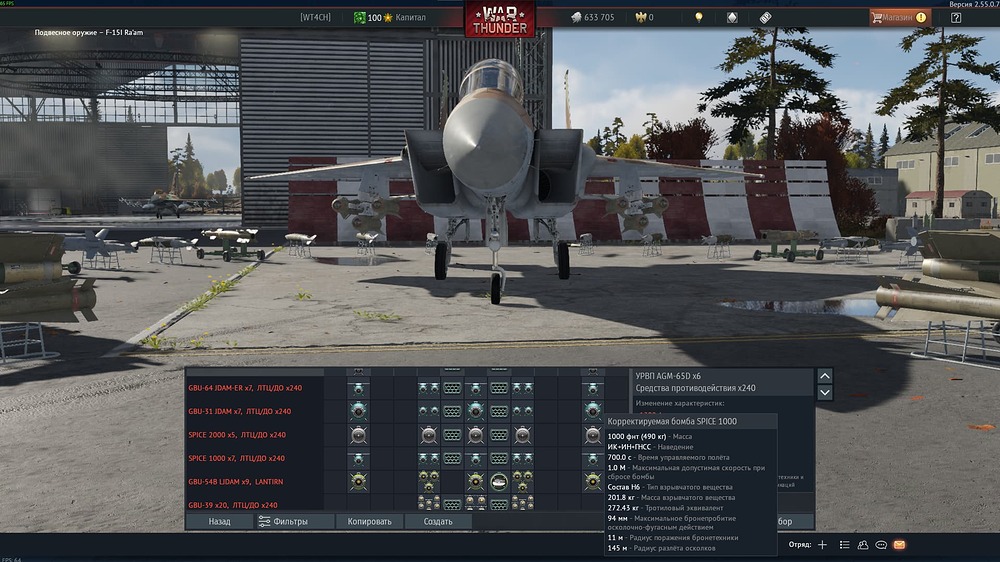Open the Магазин shop
Screen dimensions: 1000x562
tap(899, 17)
